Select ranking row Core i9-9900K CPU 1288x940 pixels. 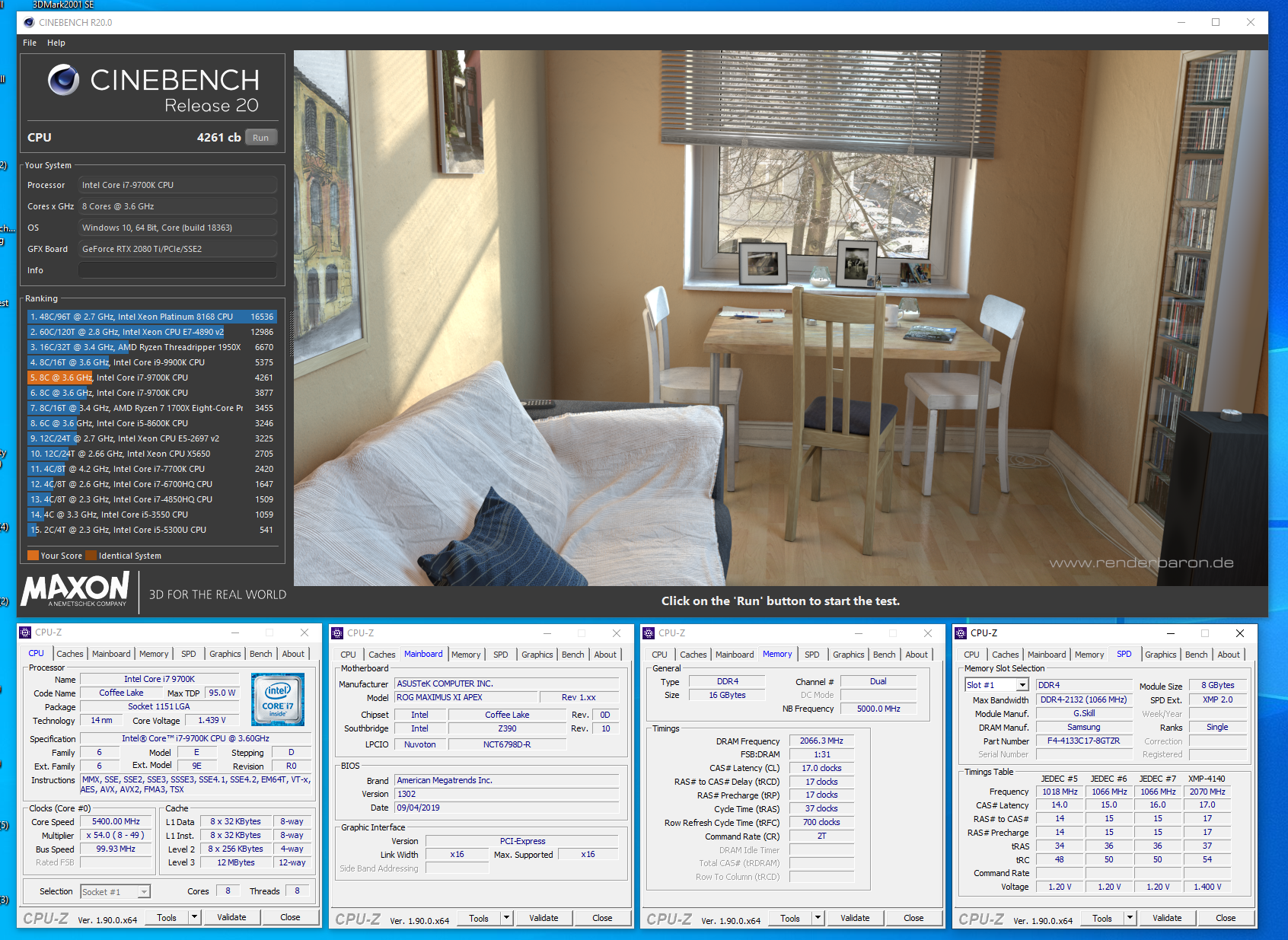click(151, 362)
